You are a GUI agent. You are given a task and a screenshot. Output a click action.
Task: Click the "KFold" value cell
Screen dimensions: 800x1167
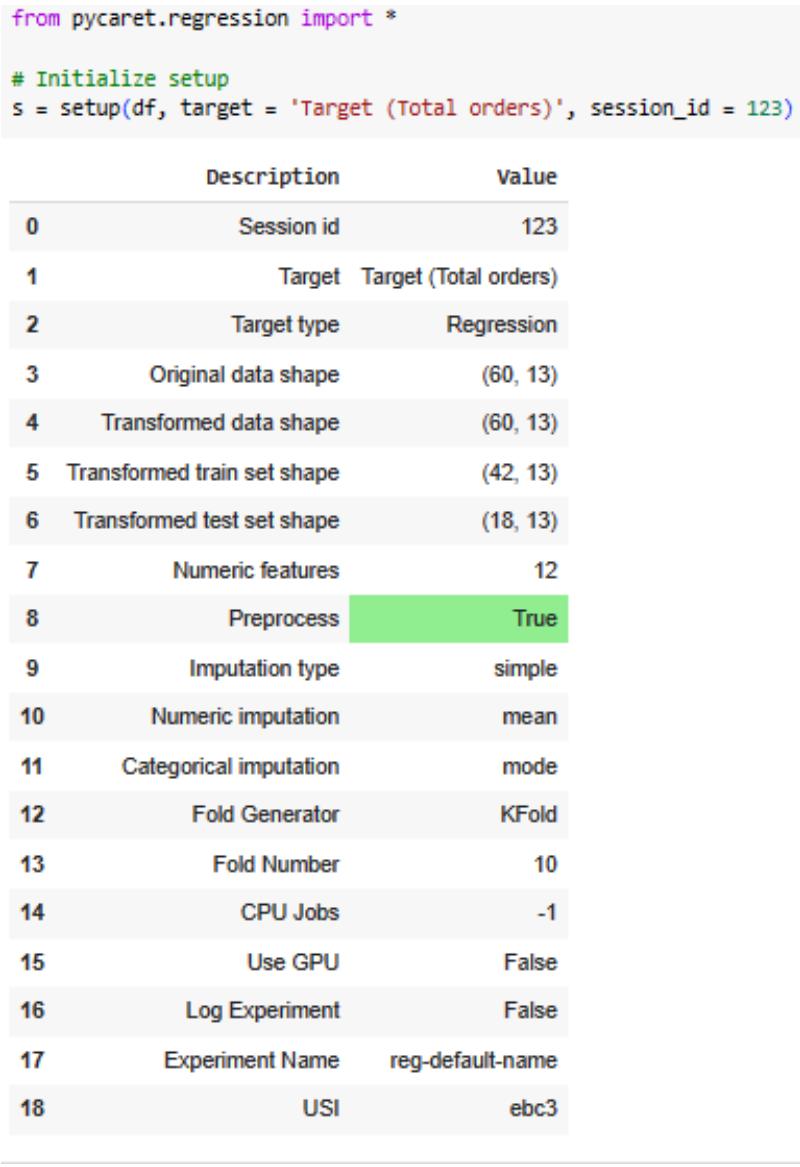click(529, 815)
